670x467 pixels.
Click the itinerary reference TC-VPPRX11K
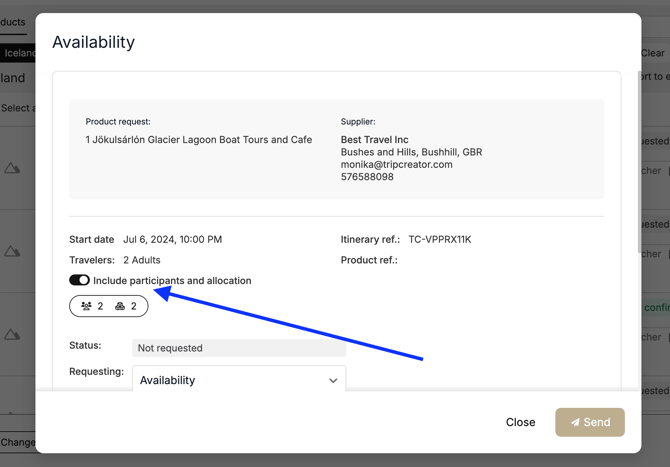click(x=439, y=240)
